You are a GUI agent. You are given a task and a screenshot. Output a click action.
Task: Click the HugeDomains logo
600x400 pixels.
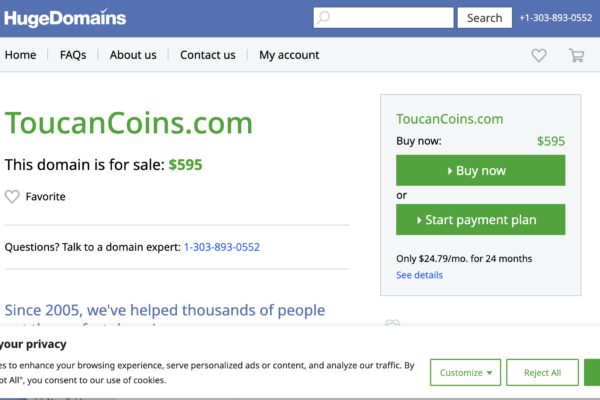coord(65,17)
